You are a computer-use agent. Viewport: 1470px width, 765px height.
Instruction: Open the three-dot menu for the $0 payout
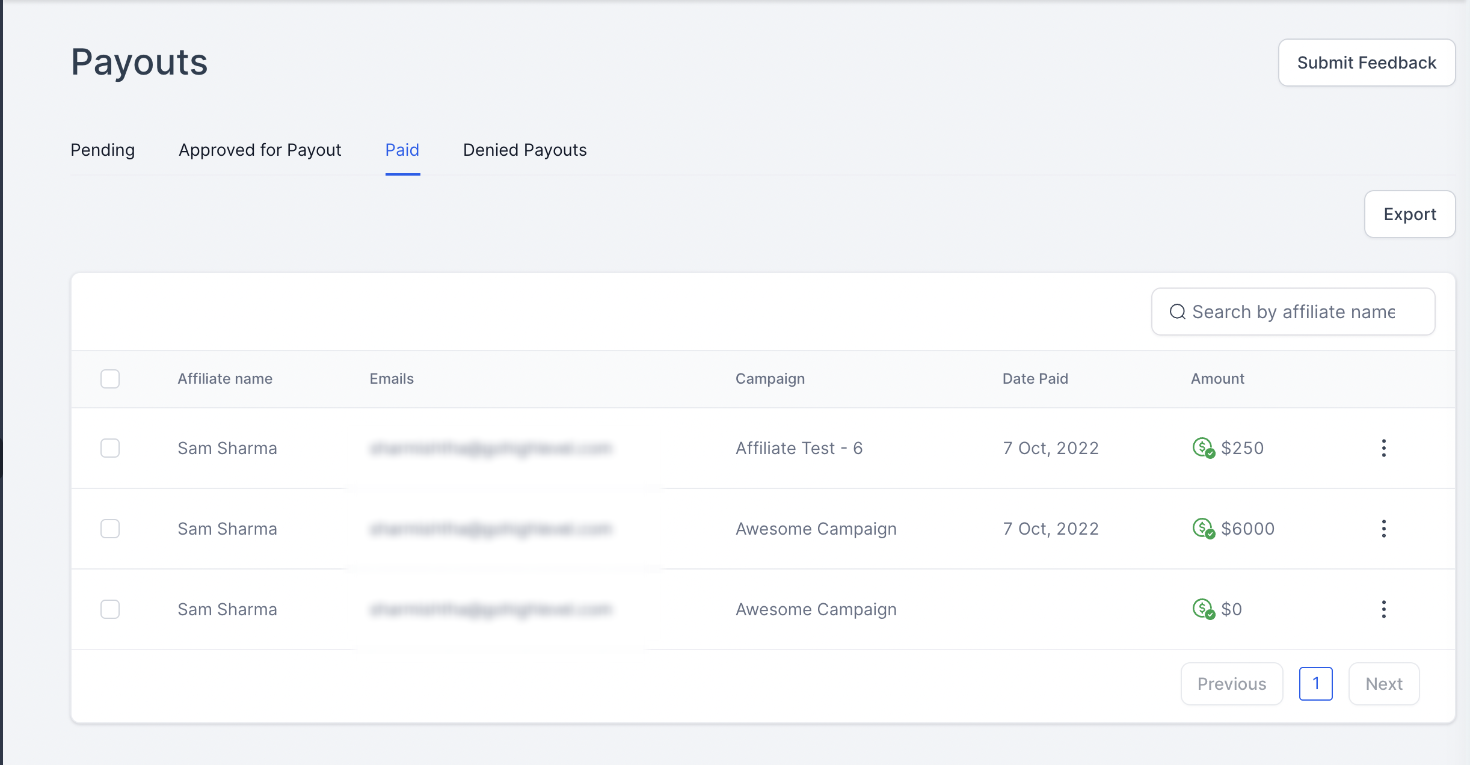click(x=1384, y=609)
